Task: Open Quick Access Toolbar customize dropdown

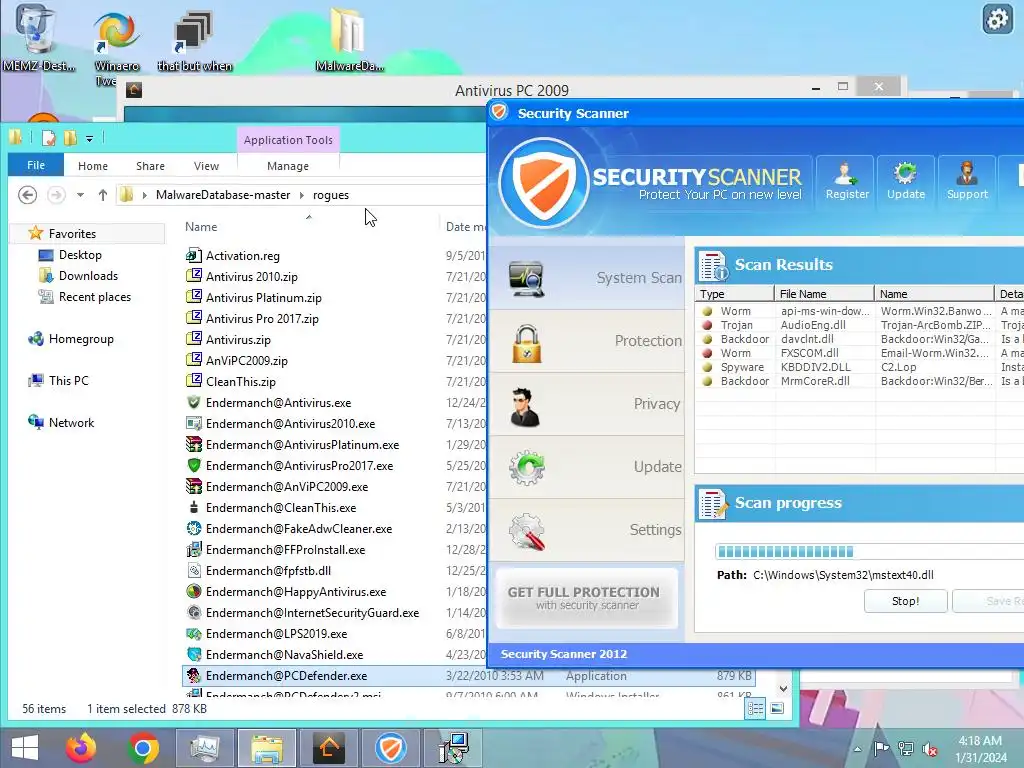Action: [x=89, y=138]
